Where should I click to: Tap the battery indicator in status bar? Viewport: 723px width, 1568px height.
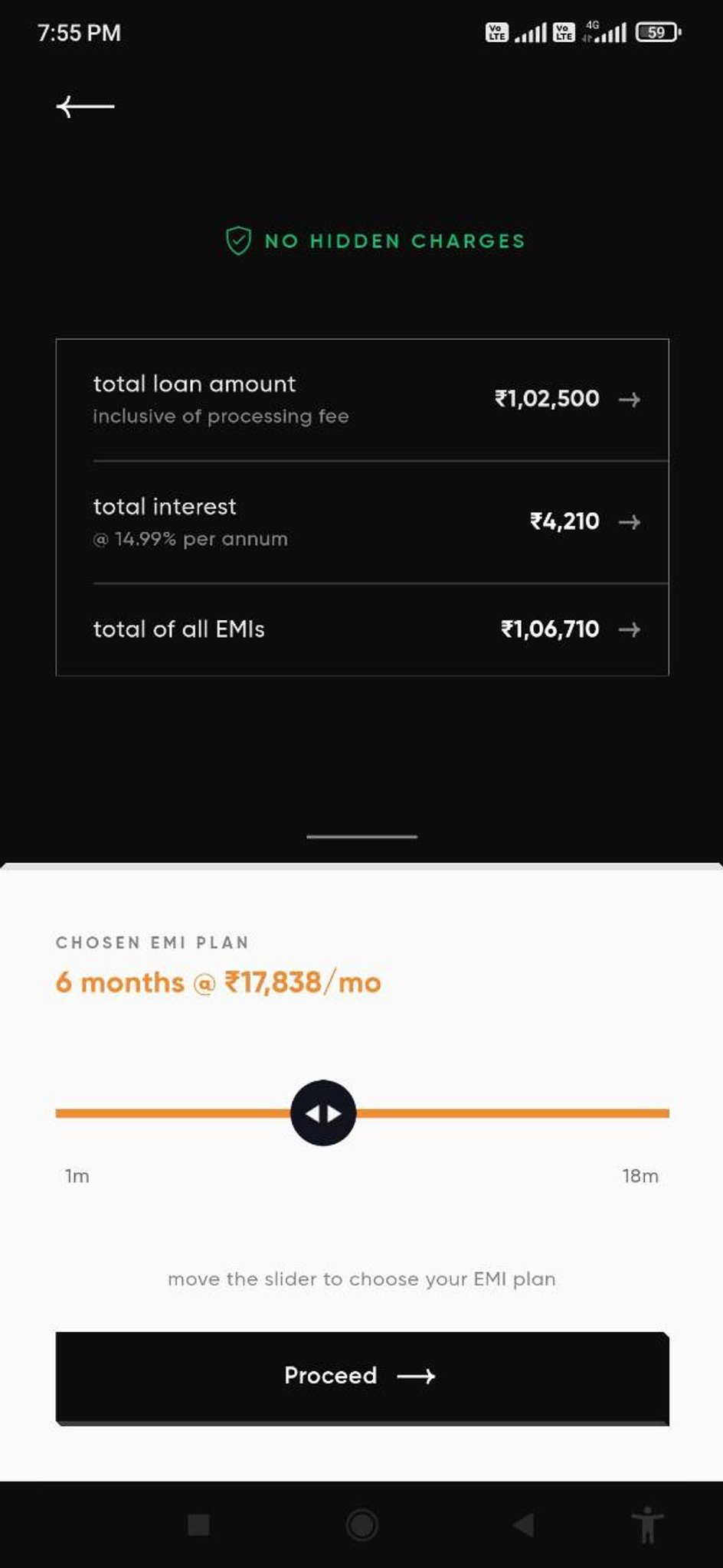[x=658, y=32]
